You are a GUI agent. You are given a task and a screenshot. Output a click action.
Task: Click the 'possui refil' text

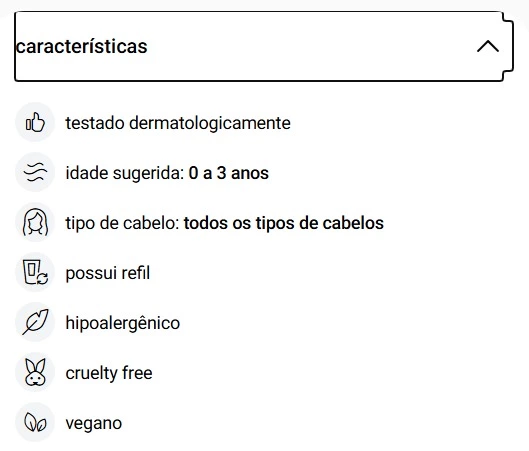[108, 273]
